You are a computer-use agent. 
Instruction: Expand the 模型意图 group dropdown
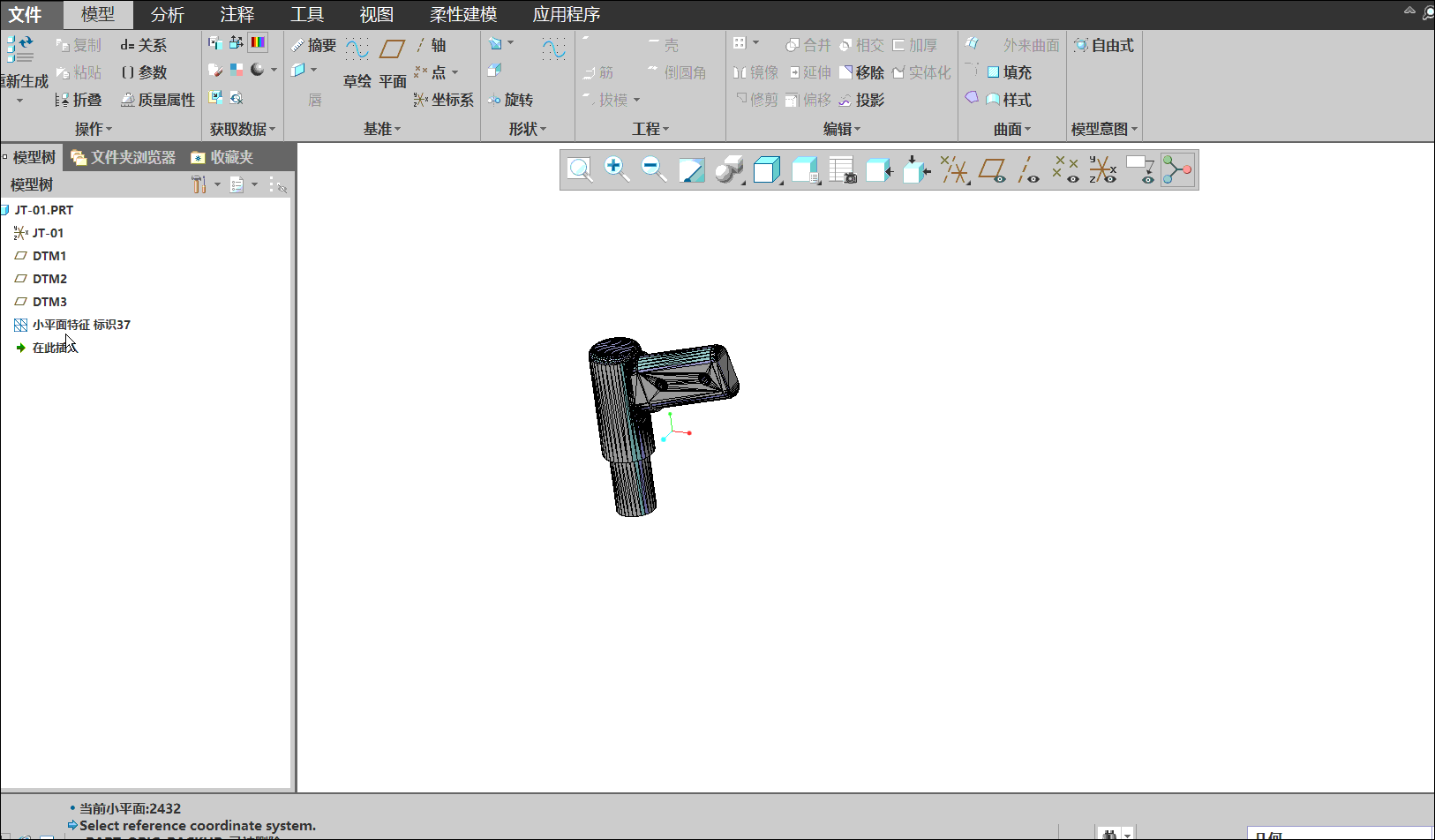click(x=1105, y=129)
